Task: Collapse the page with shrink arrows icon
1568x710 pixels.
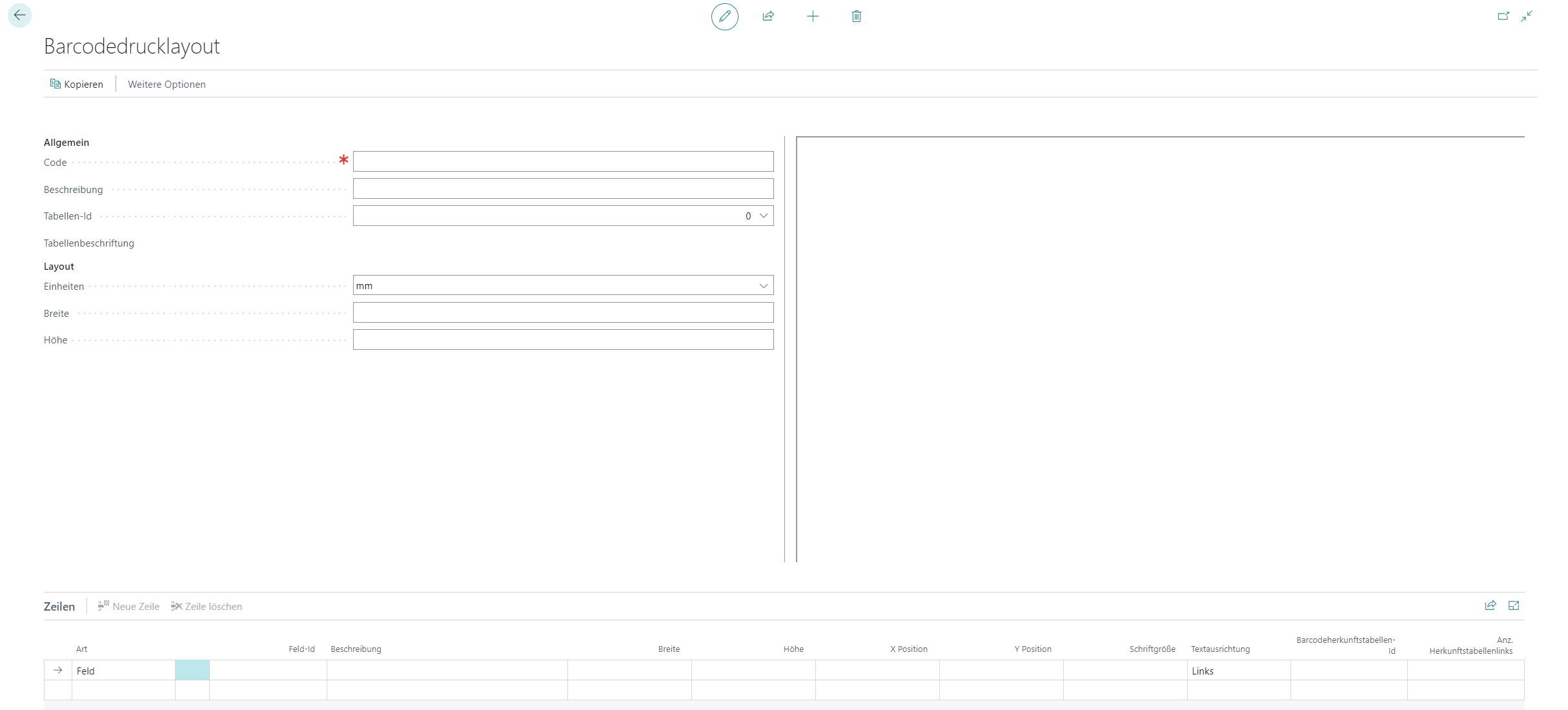Action: (x=1527, y=16)
